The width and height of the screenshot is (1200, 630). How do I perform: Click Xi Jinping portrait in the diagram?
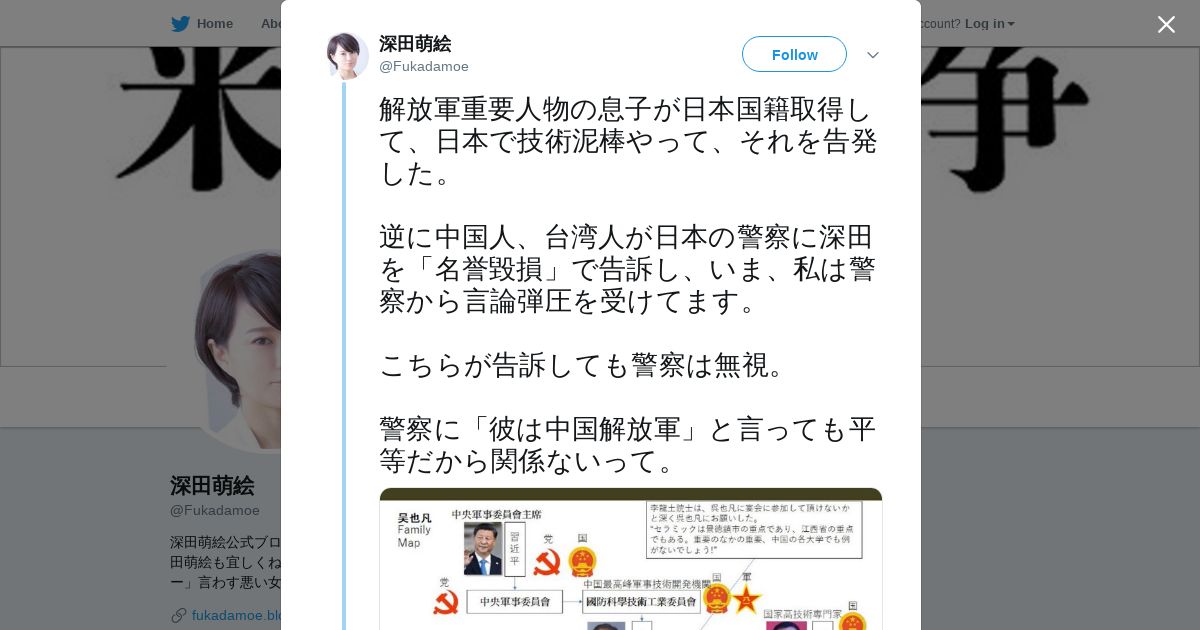pyautogui.click(x=483, y=549)
